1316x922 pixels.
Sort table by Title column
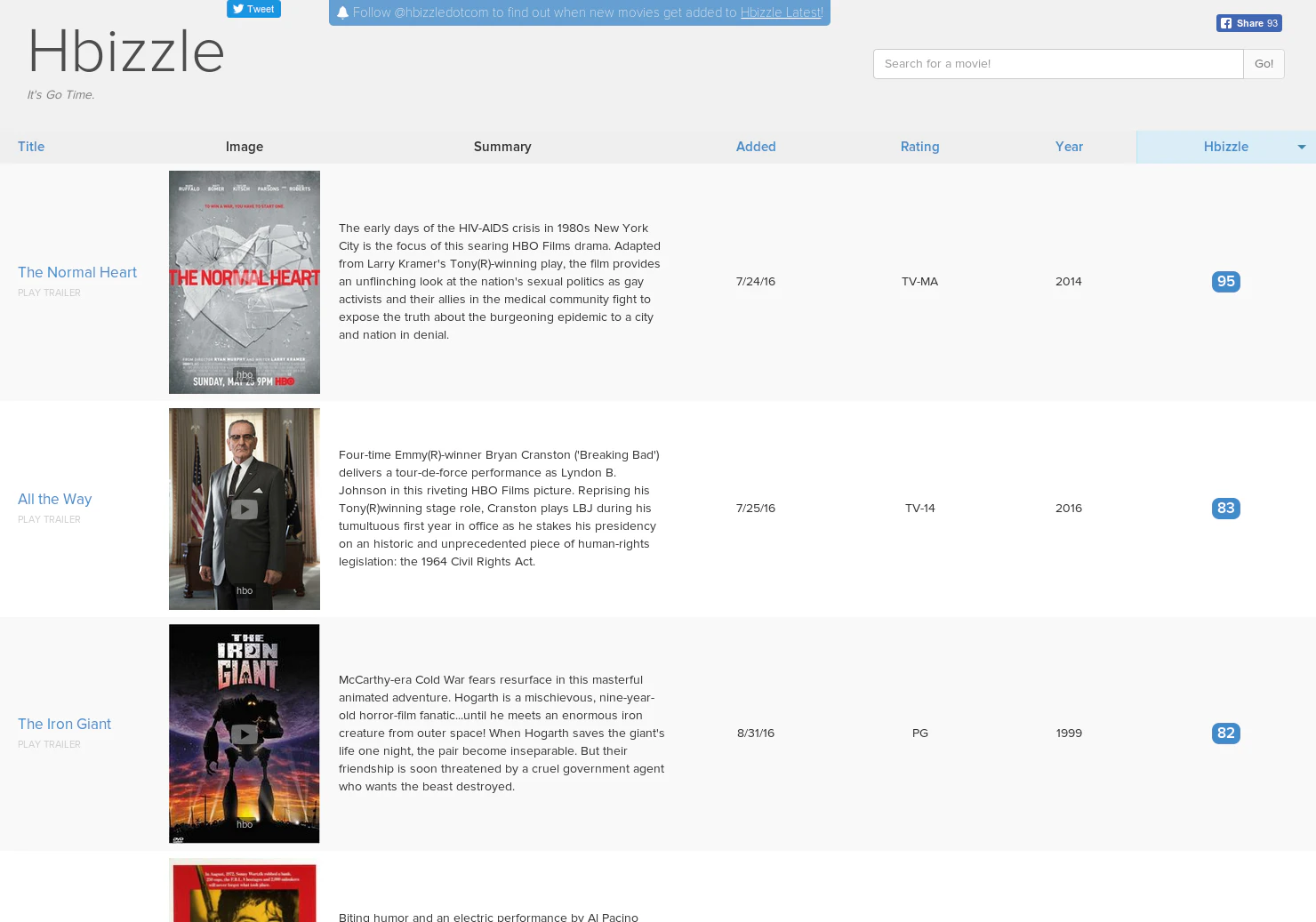click(x=31, y=147)
